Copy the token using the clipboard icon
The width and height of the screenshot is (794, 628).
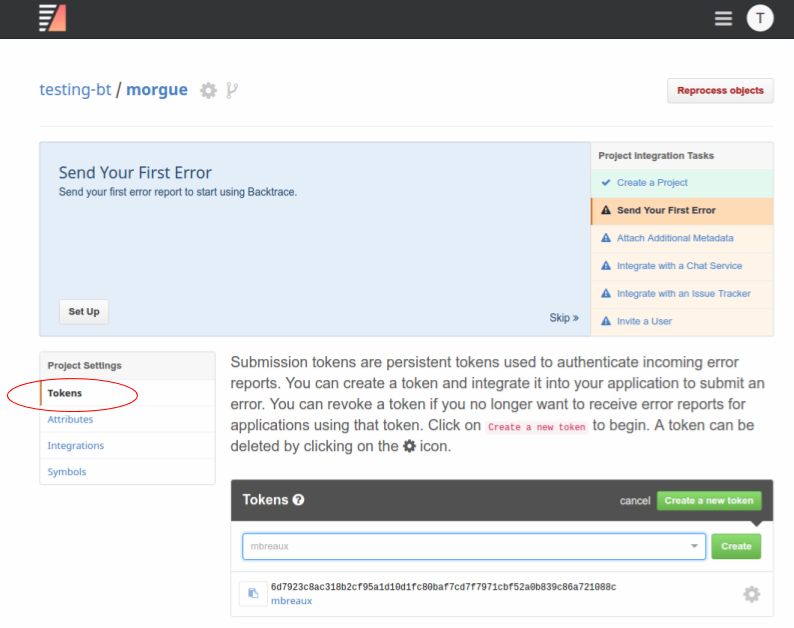tap(252, 594)
